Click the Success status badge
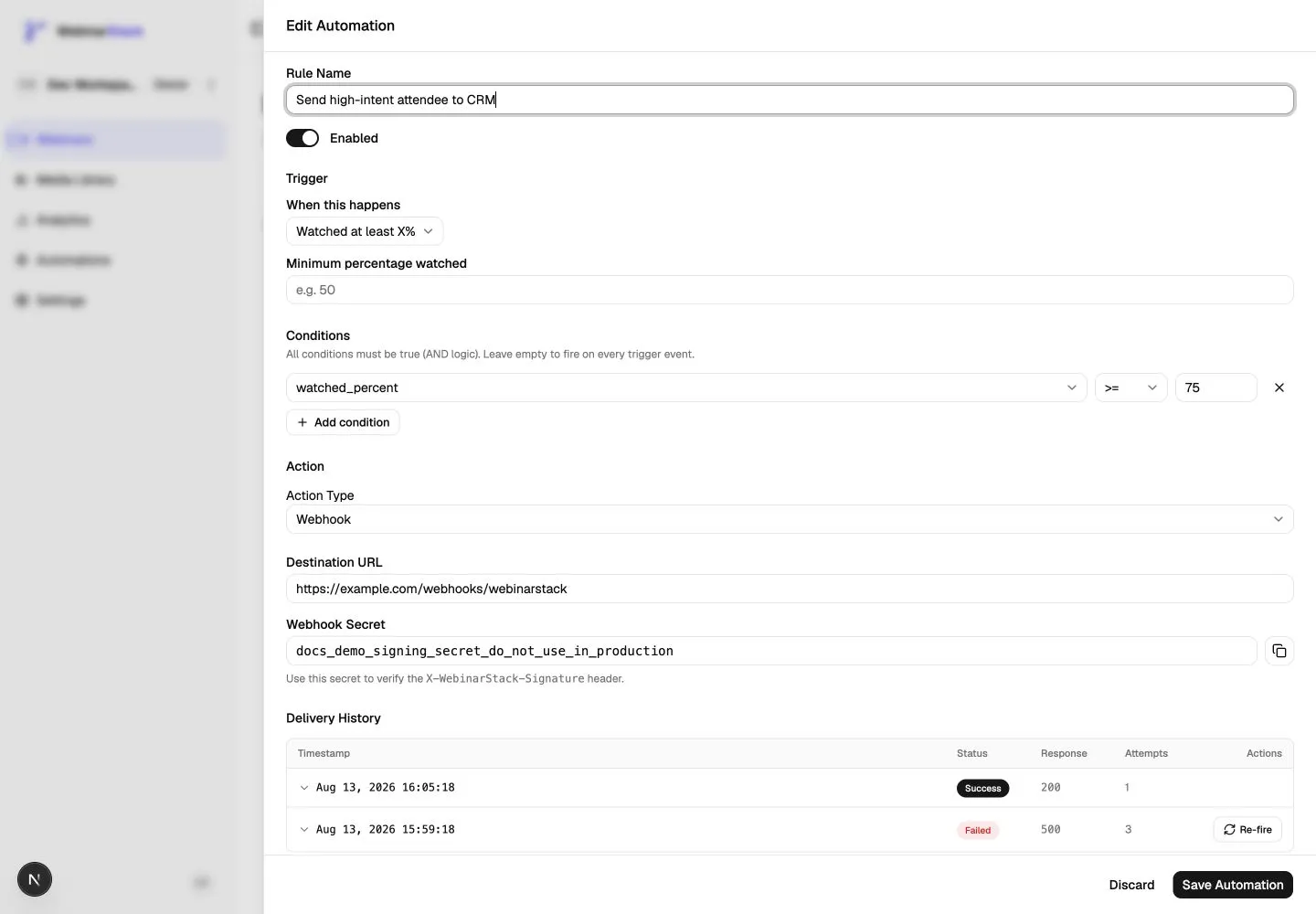This screenshot has height=914, width=1316. [982, 788]
